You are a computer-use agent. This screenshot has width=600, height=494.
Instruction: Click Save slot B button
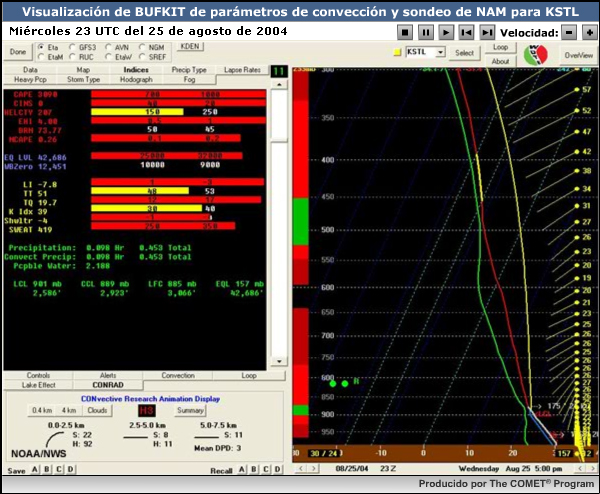pos(47,469)
